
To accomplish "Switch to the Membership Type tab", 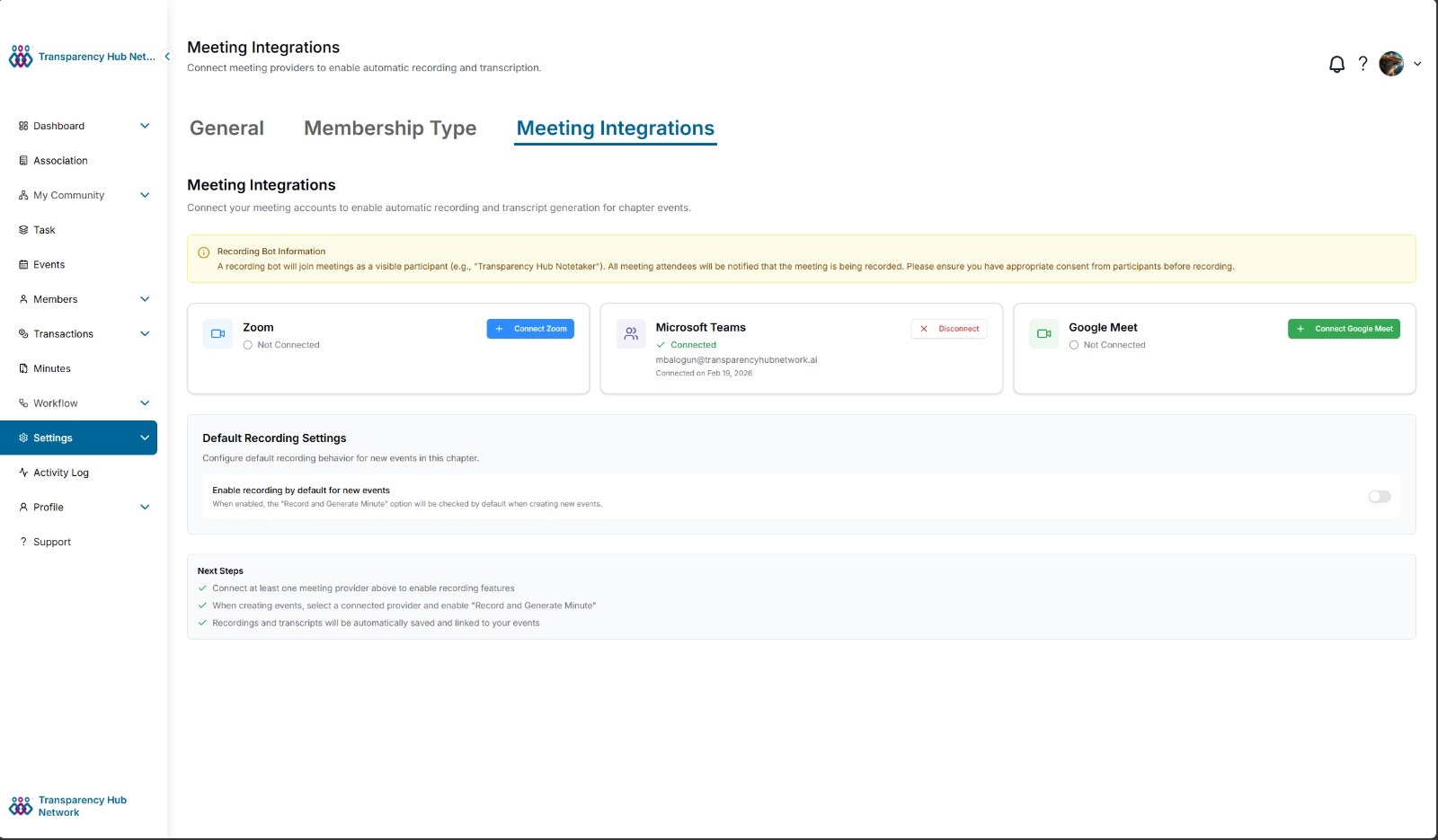I will [x=390, y=128].
